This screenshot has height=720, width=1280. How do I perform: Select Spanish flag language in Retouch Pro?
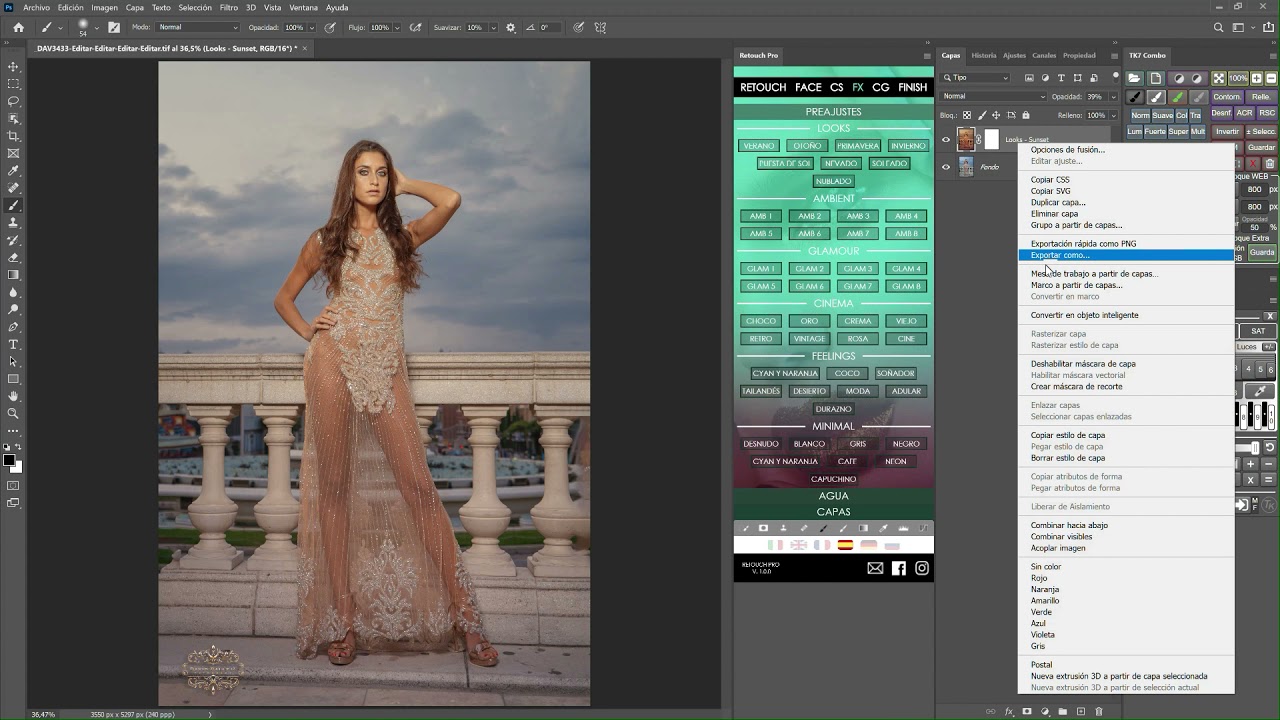click(x=845, y=545)
